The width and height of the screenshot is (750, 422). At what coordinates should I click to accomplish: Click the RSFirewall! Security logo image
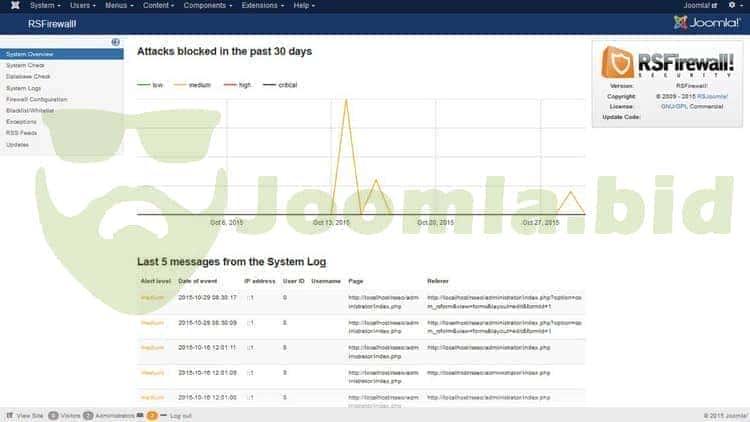click(668, 62)
